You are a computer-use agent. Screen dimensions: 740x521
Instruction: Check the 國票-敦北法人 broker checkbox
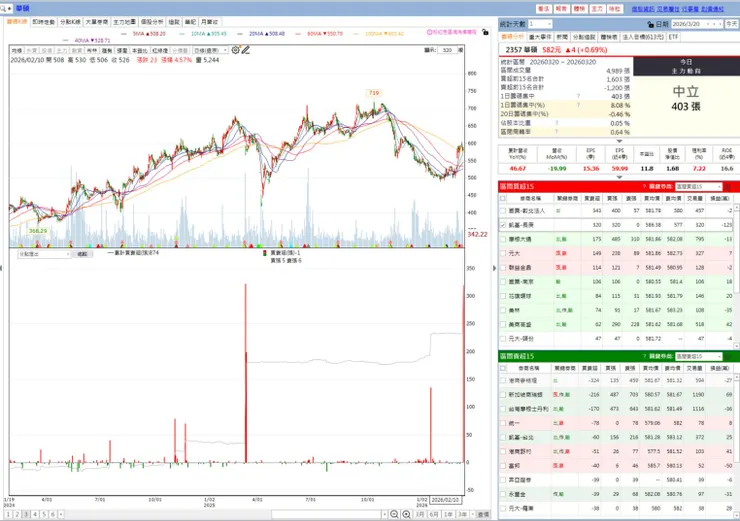(503, 211)
